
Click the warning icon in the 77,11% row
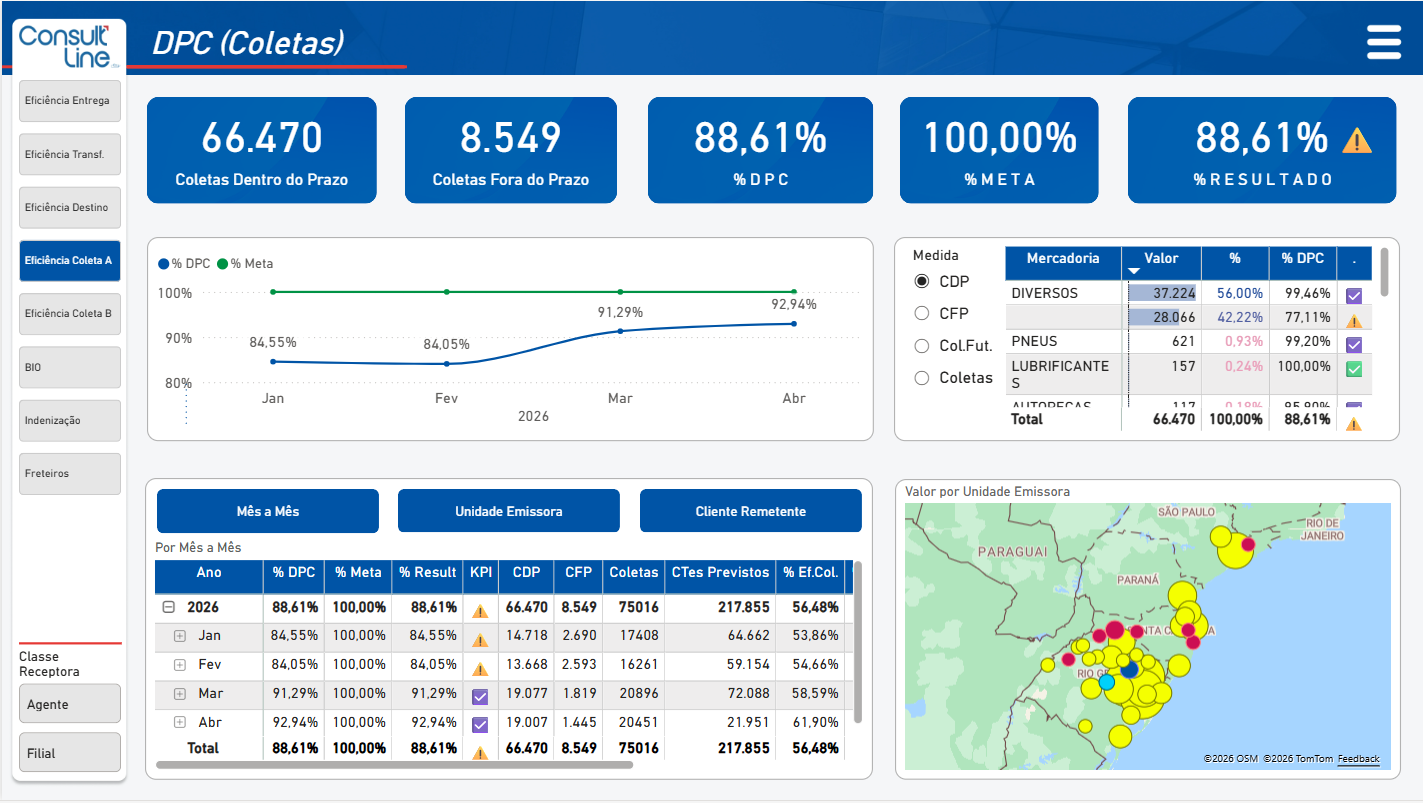(1354, 320)
